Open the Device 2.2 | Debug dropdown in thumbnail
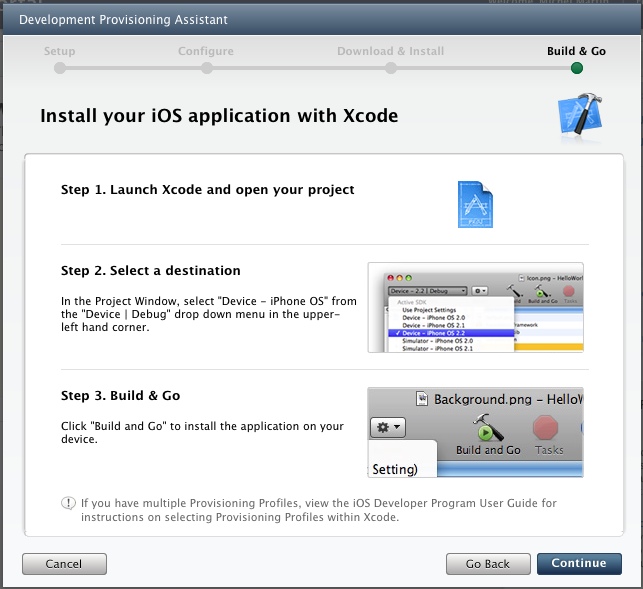This screenshot has height=589, width=643. (427, 291)
